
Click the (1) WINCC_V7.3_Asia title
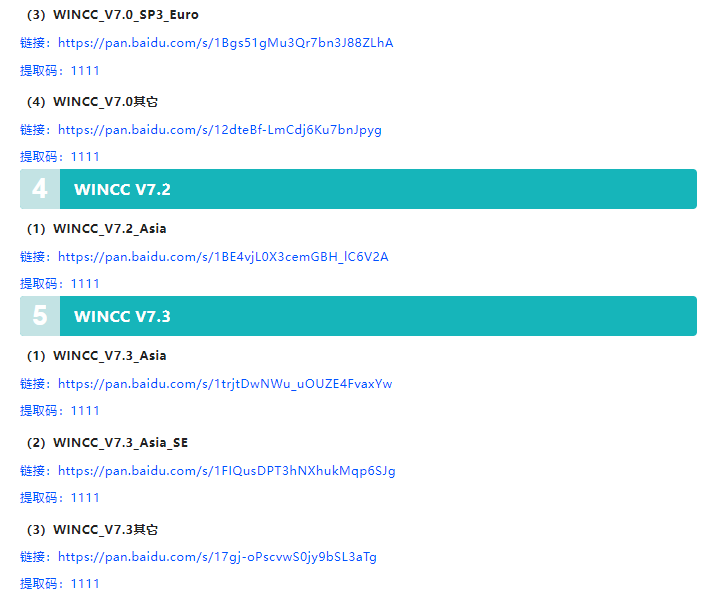(x=97, y=356)
